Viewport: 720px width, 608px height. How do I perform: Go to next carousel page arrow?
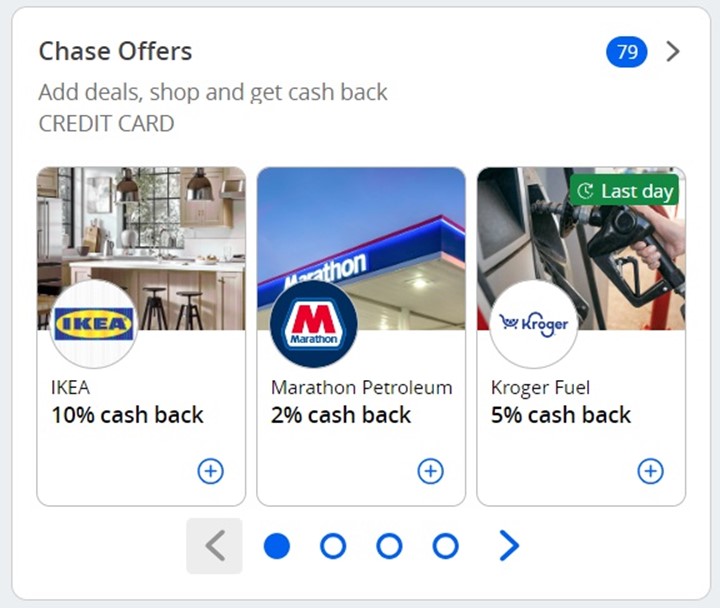(x=509, y=546)
